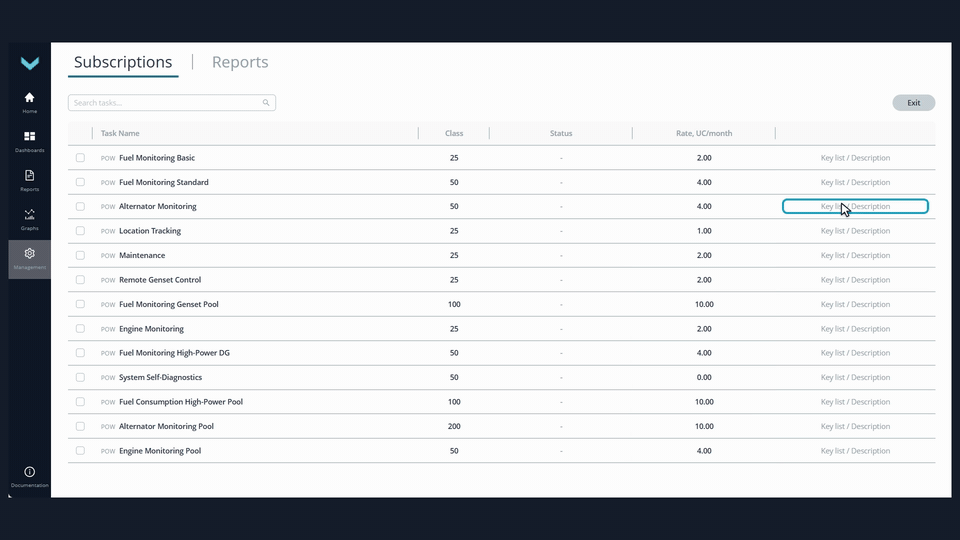Open Key list / Description for Fuel Consumption High-Power Pool
Image resolution: width=960 pixels, height=540 pixels.
(855, 402)
